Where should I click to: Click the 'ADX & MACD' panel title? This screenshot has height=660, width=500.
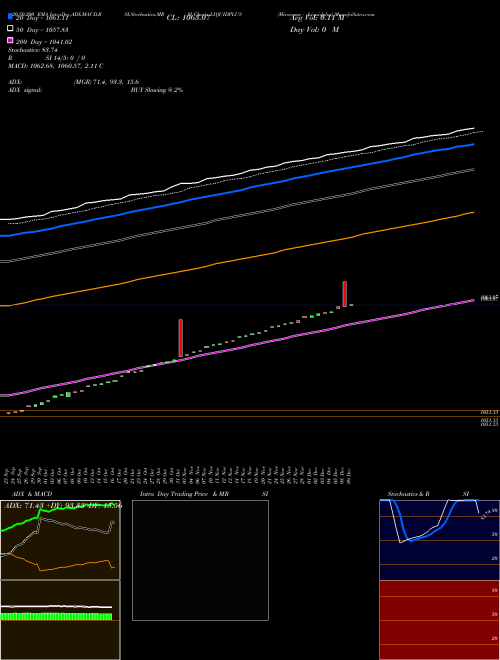pos(32,494)
